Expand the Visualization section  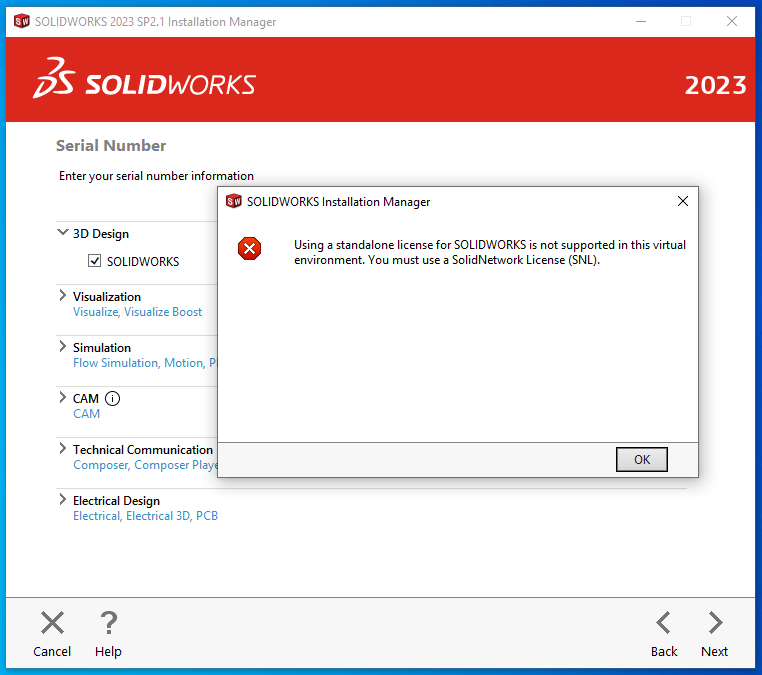(x=63, y=295)
